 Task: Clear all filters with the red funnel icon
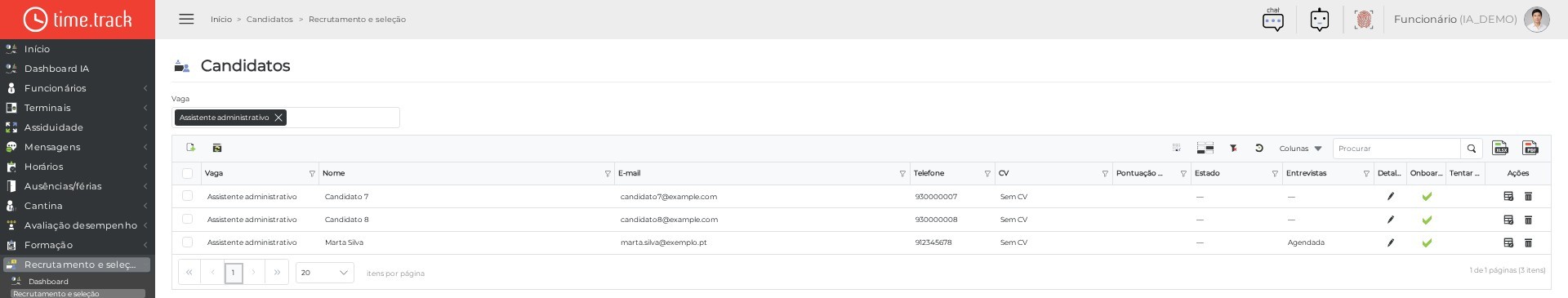click(1234, 148)
